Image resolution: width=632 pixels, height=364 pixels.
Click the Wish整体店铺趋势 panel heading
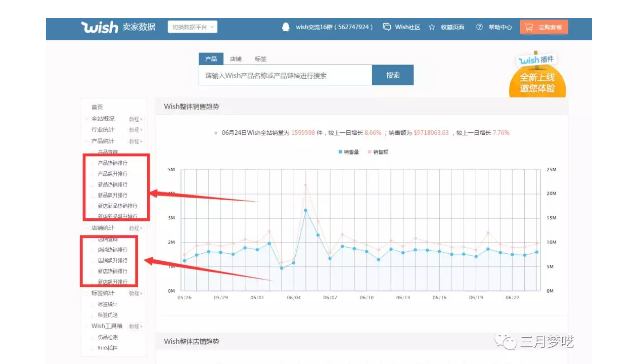click(x=191, y=341)
